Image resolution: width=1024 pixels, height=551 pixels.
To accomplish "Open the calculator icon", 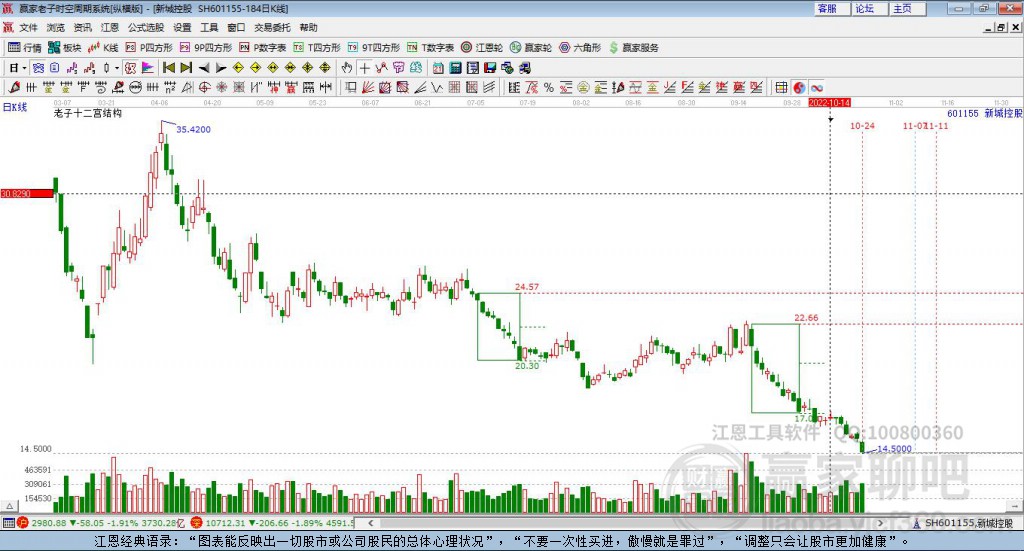I will coord(455,68).
